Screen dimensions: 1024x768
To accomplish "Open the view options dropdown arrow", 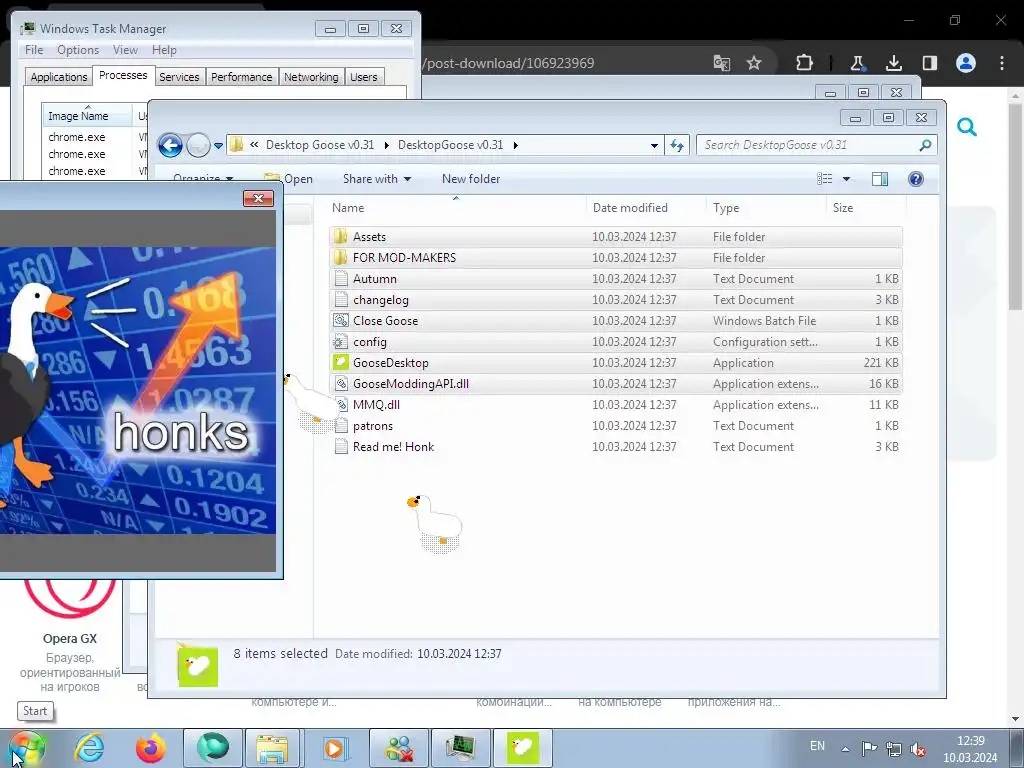I will coord(846,179).
